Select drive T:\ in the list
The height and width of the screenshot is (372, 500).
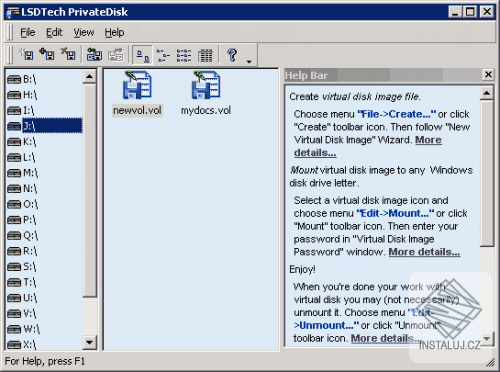22,282
